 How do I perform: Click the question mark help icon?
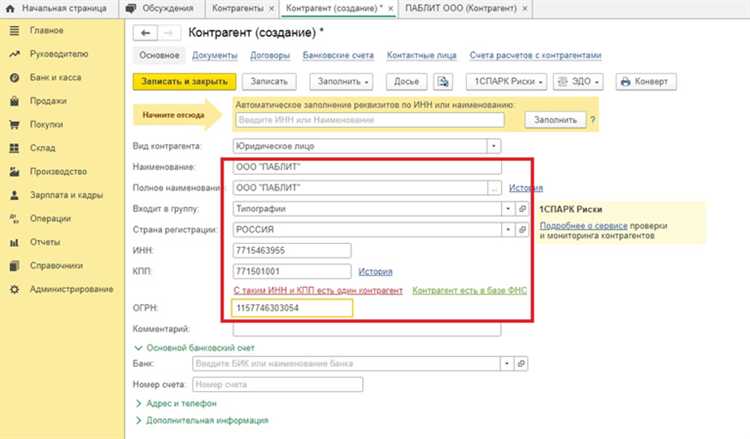(593, 120)
